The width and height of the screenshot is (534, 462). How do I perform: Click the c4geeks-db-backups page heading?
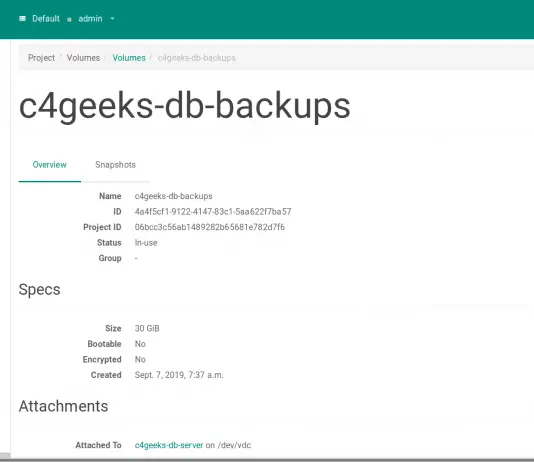(185, 106)
